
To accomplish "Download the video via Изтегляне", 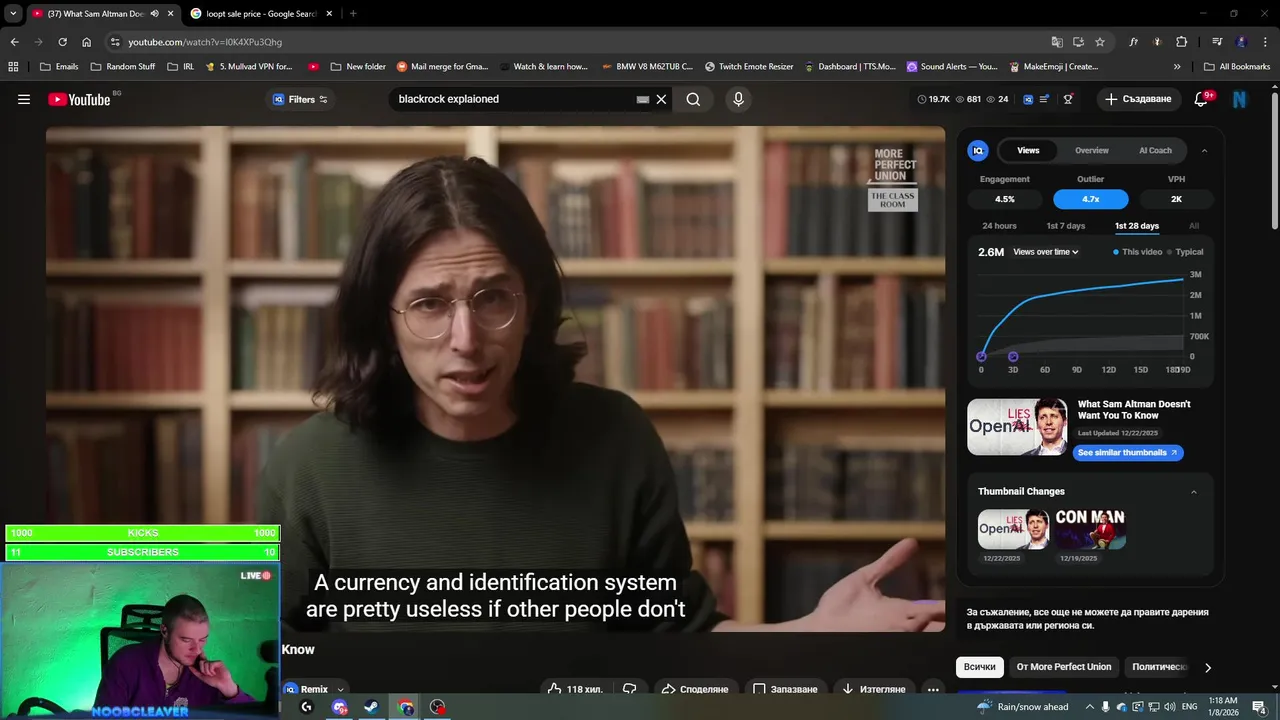I will (874, 689).
